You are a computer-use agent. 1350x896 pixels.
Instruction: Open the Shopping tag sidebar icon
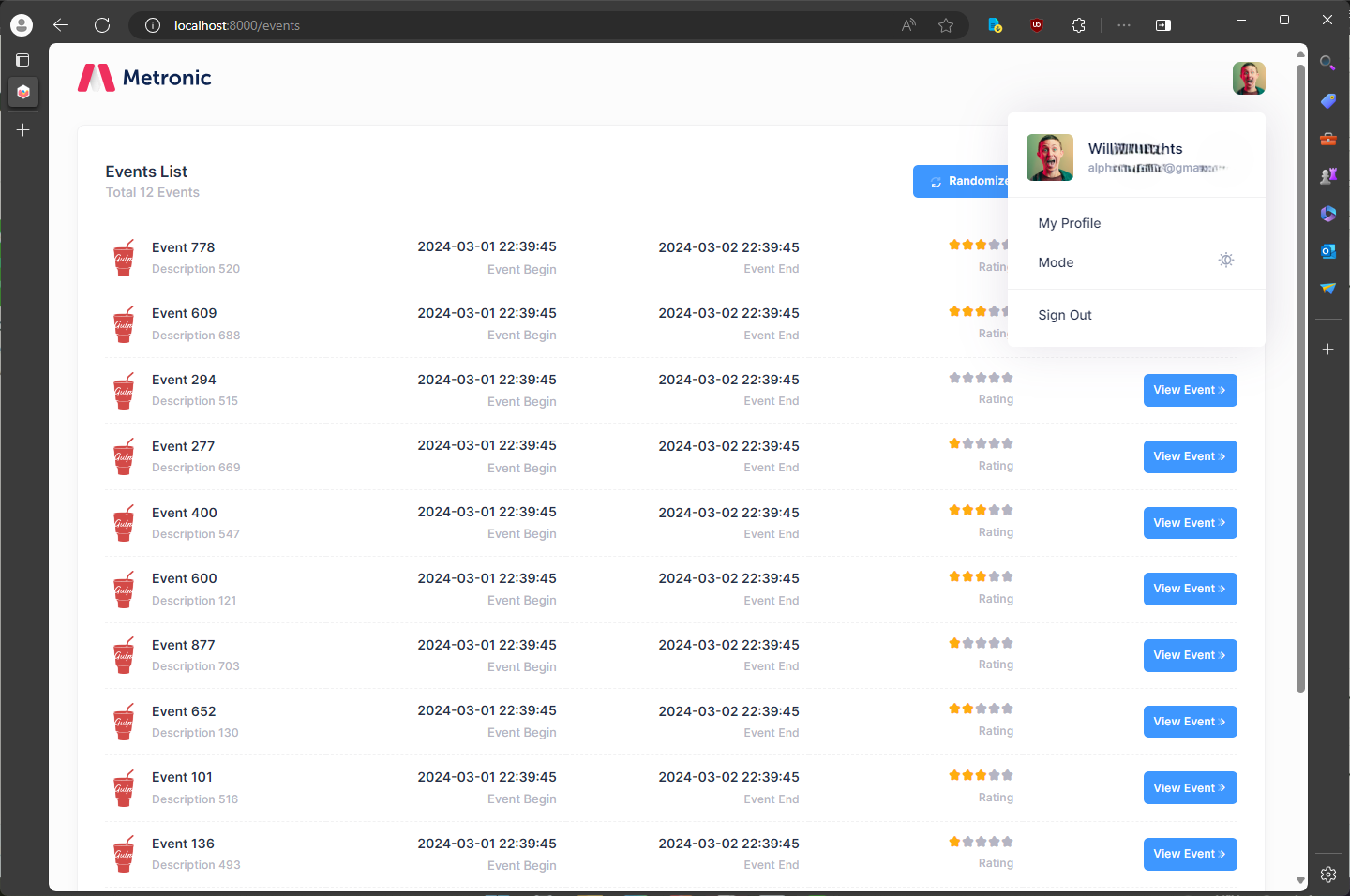(x=1327, y=101)
